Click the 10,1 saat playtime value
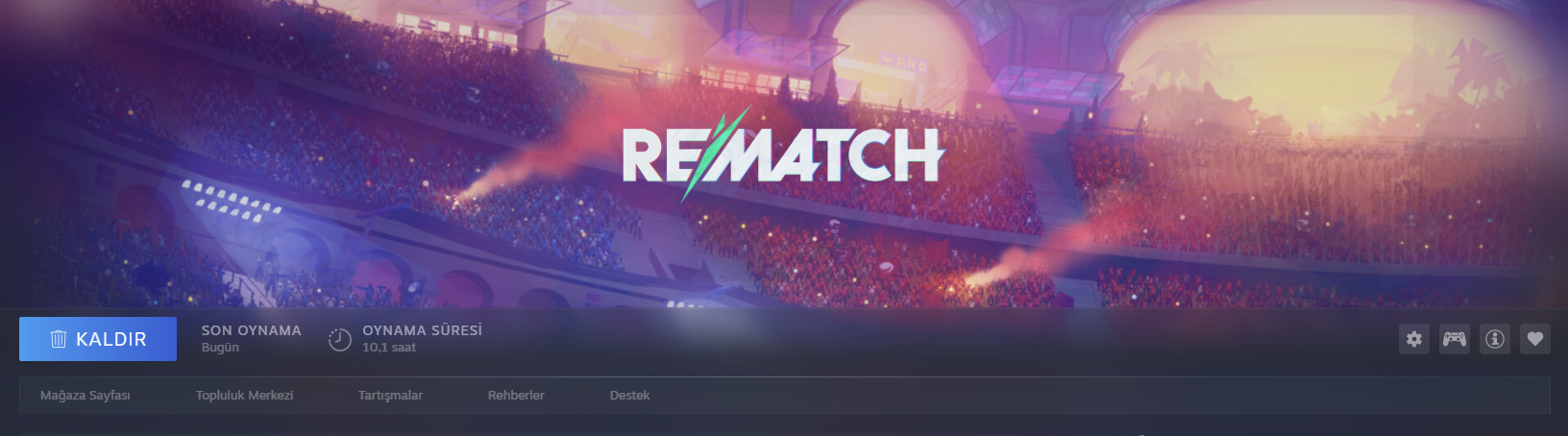Image resolution: width=1568 pixels, height=436 pixels. point(389,348)
